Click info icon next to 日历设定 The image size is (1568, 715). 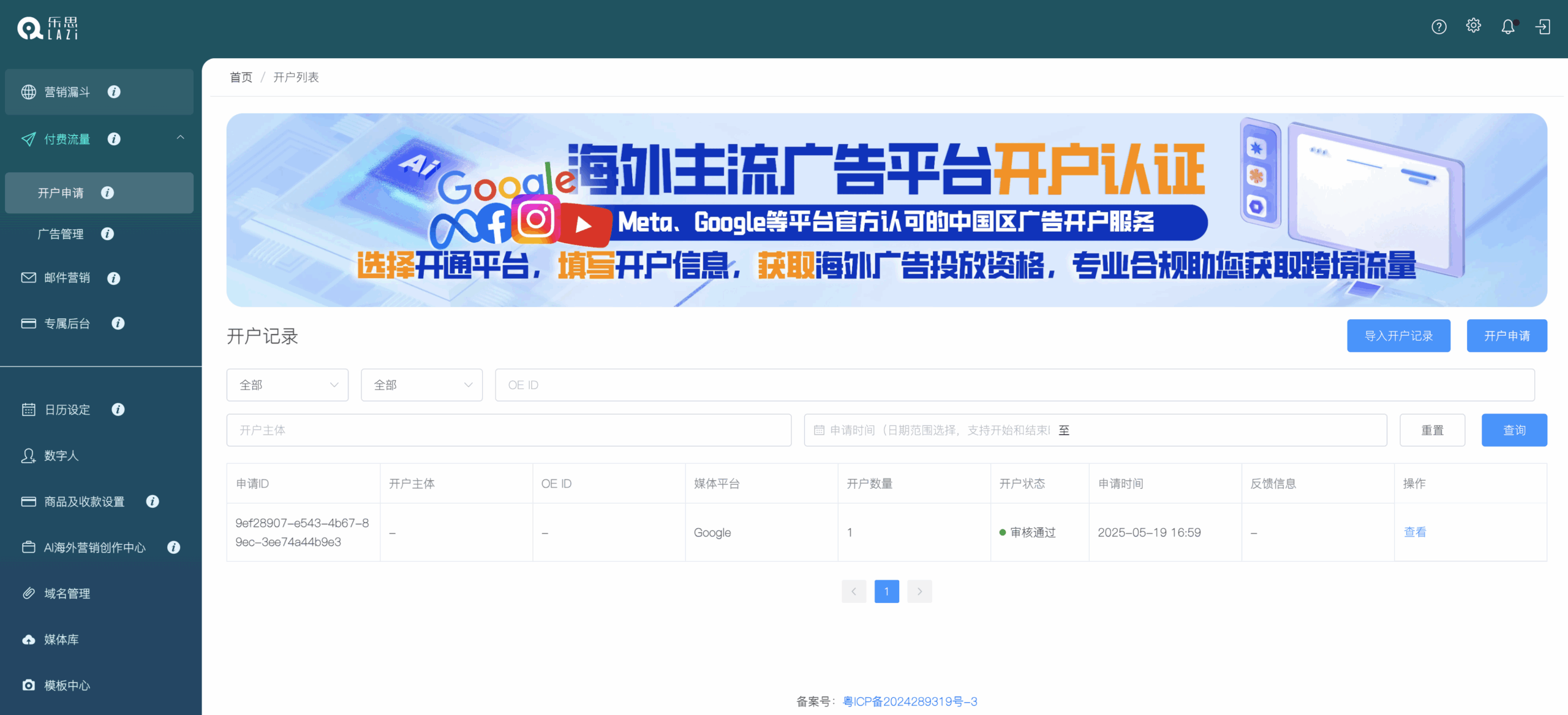pyautogui.click(x=118, y=409)
